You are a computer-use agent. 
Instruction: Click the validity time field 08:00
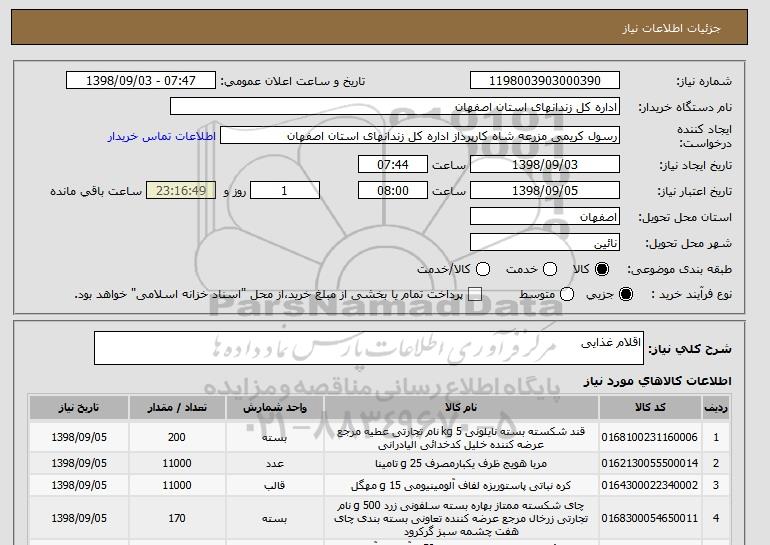[x=393, y=191]
